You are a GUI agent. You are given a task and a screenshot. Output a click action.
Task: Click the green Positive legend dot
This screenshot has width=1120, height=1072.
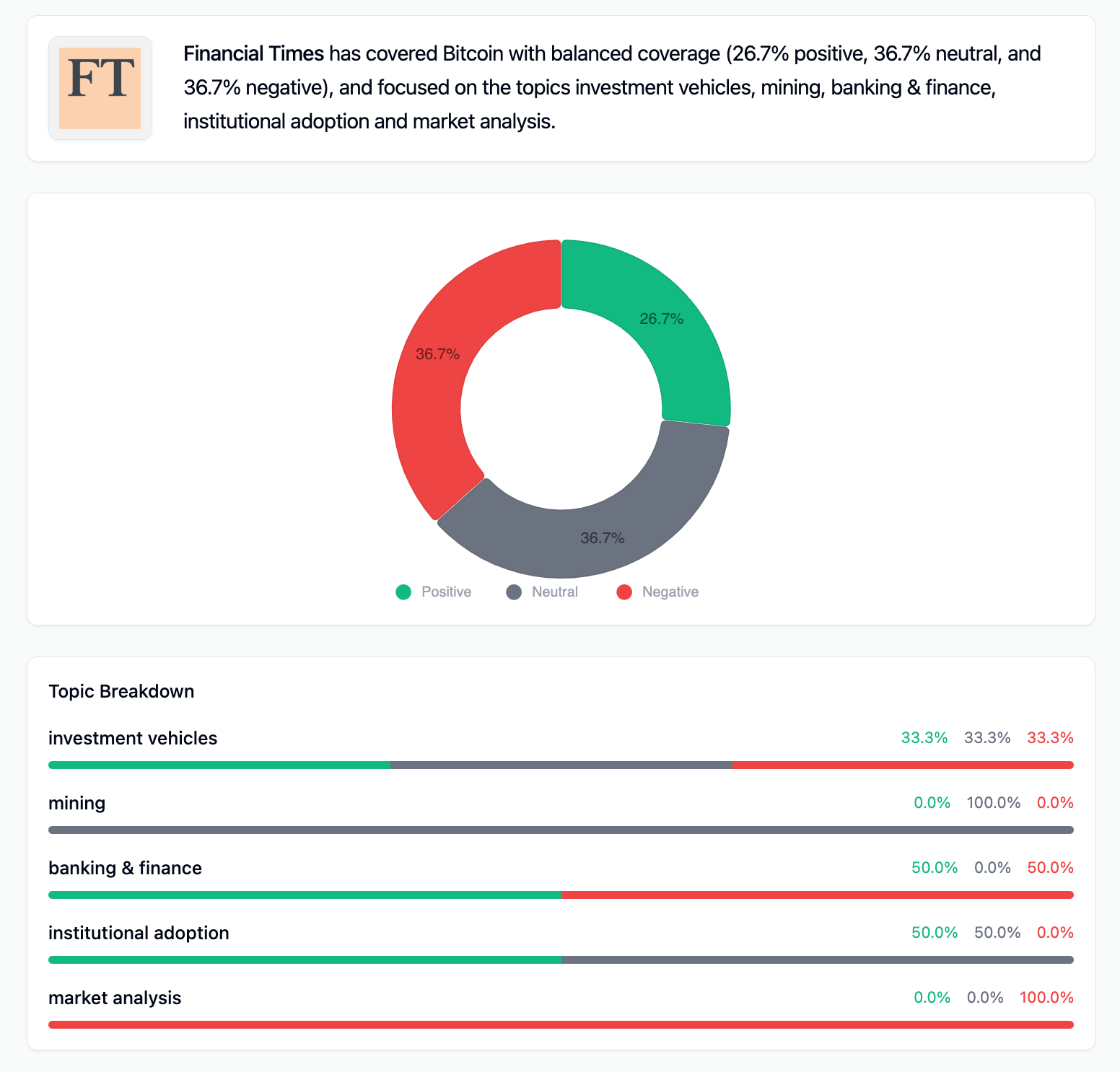click(403, 592)
